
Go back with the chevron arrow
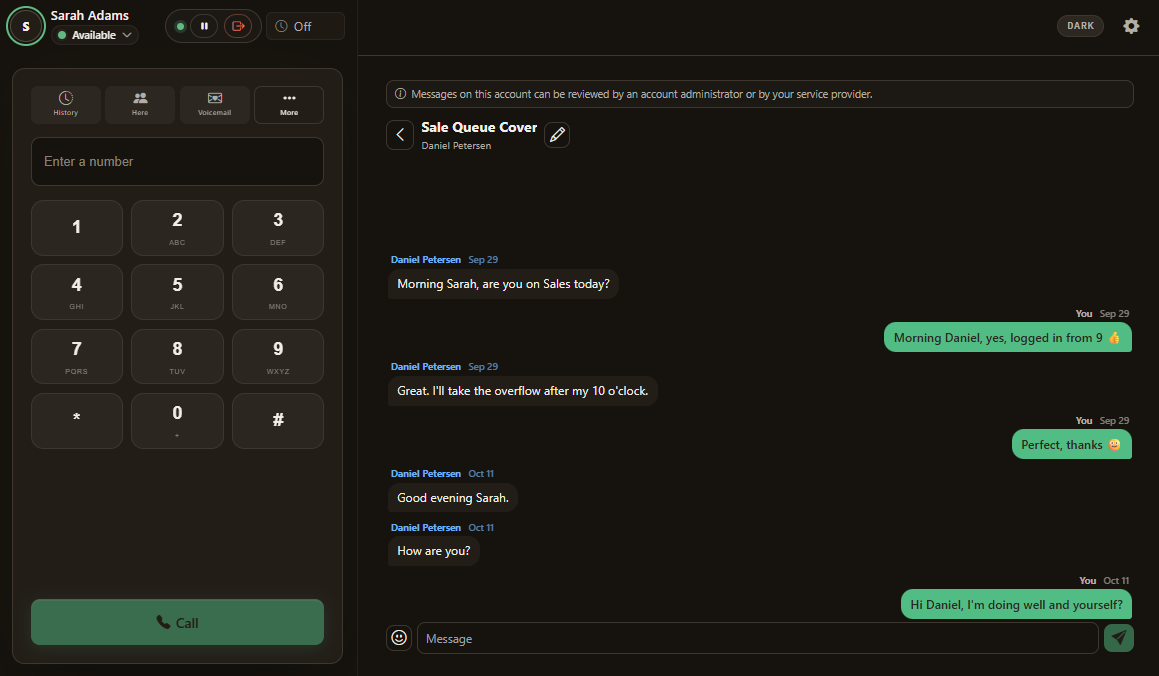tap(400, 135)
